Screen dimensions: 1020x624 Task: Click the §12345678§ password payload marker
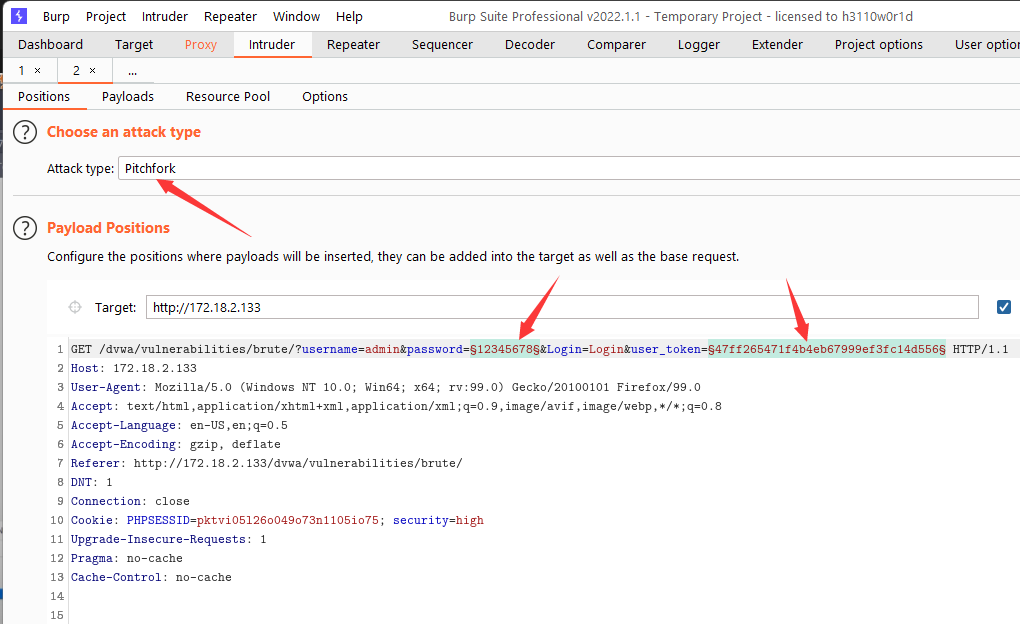505,349
